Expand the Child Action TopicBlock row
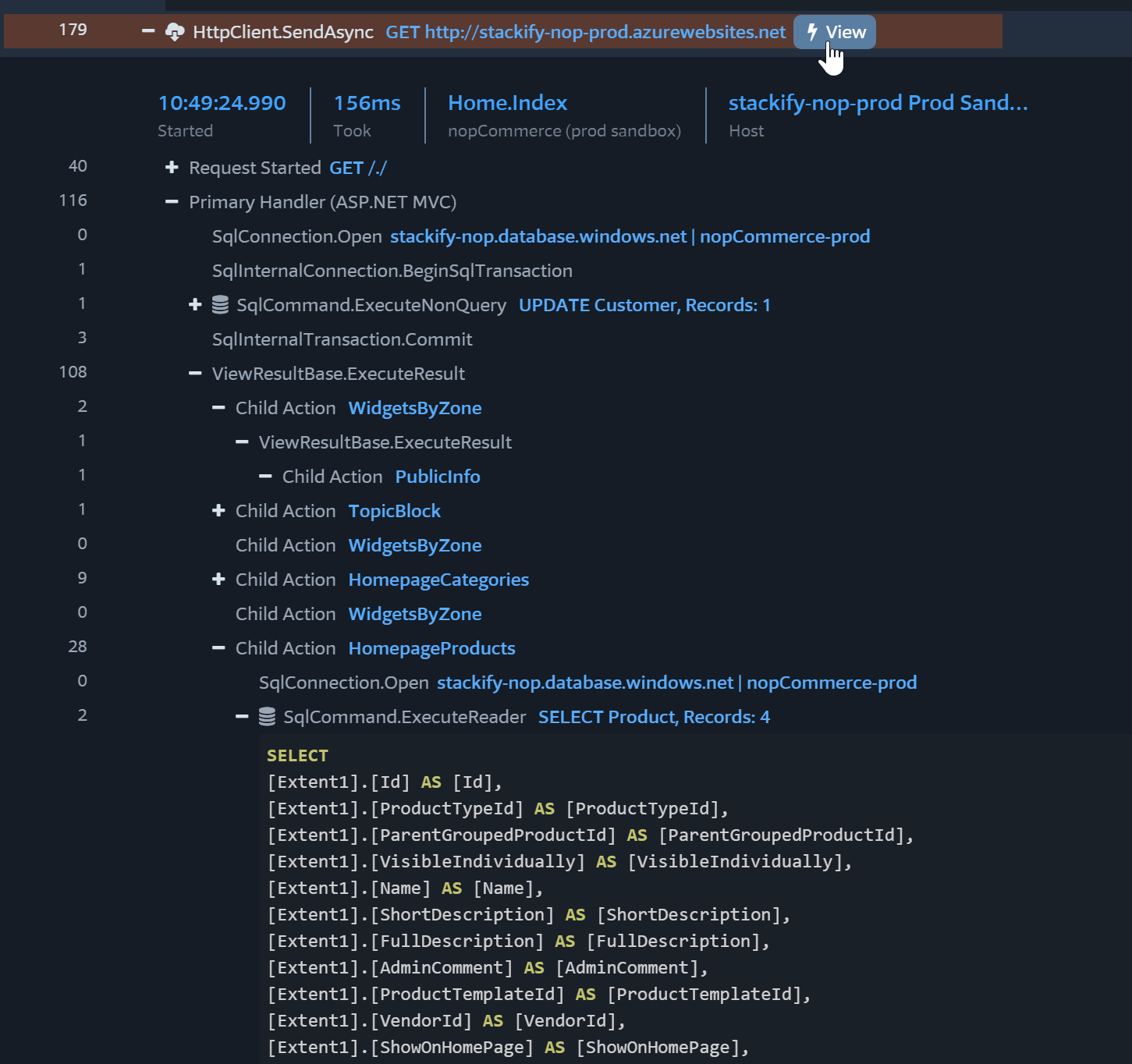 pos(218,511)
